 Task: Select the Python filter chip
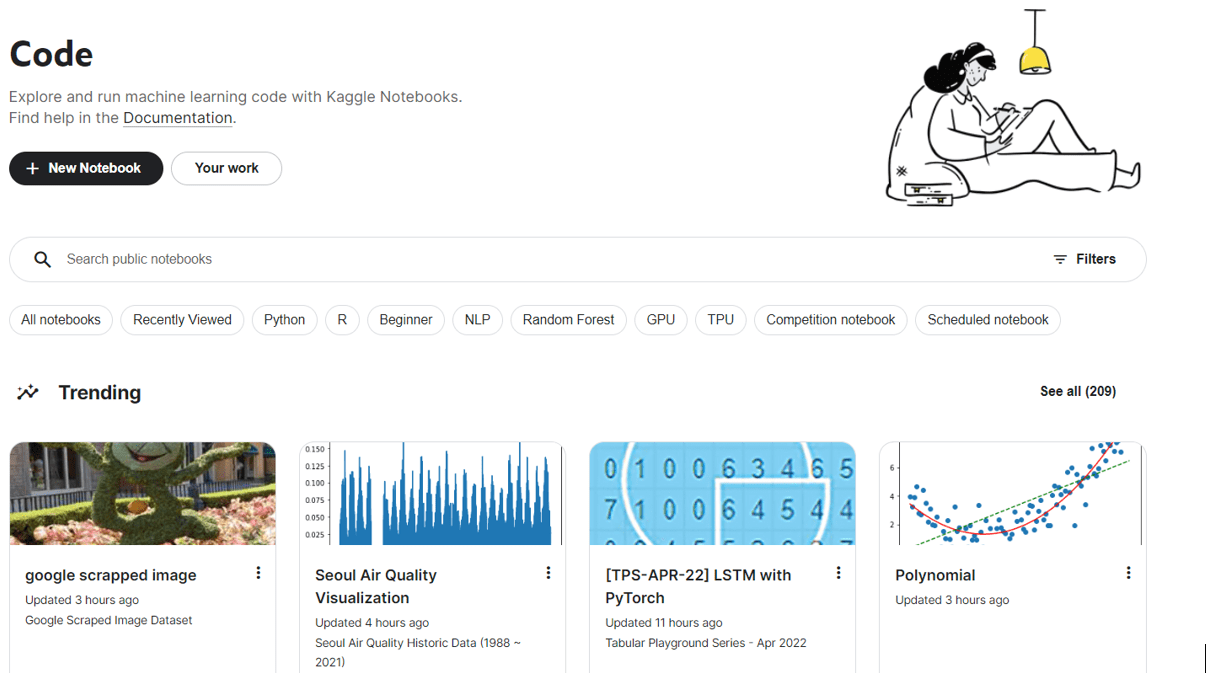coord(285,320)
